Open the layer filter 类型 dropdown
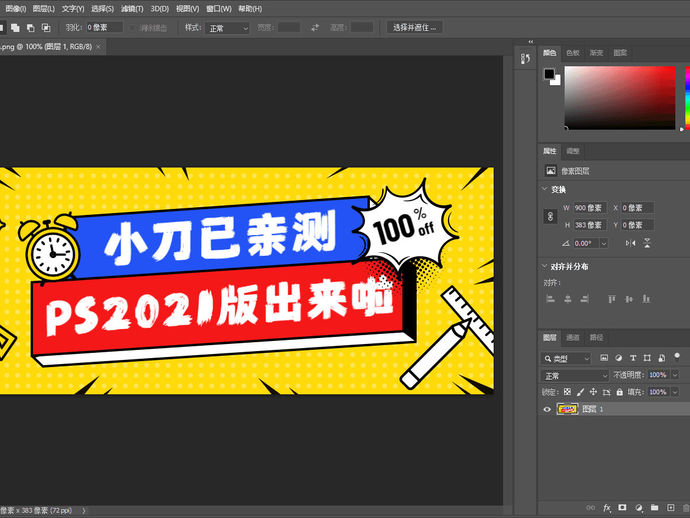This screenshot has height=518, width=690. pyautogui.click(x=566, y=358)
